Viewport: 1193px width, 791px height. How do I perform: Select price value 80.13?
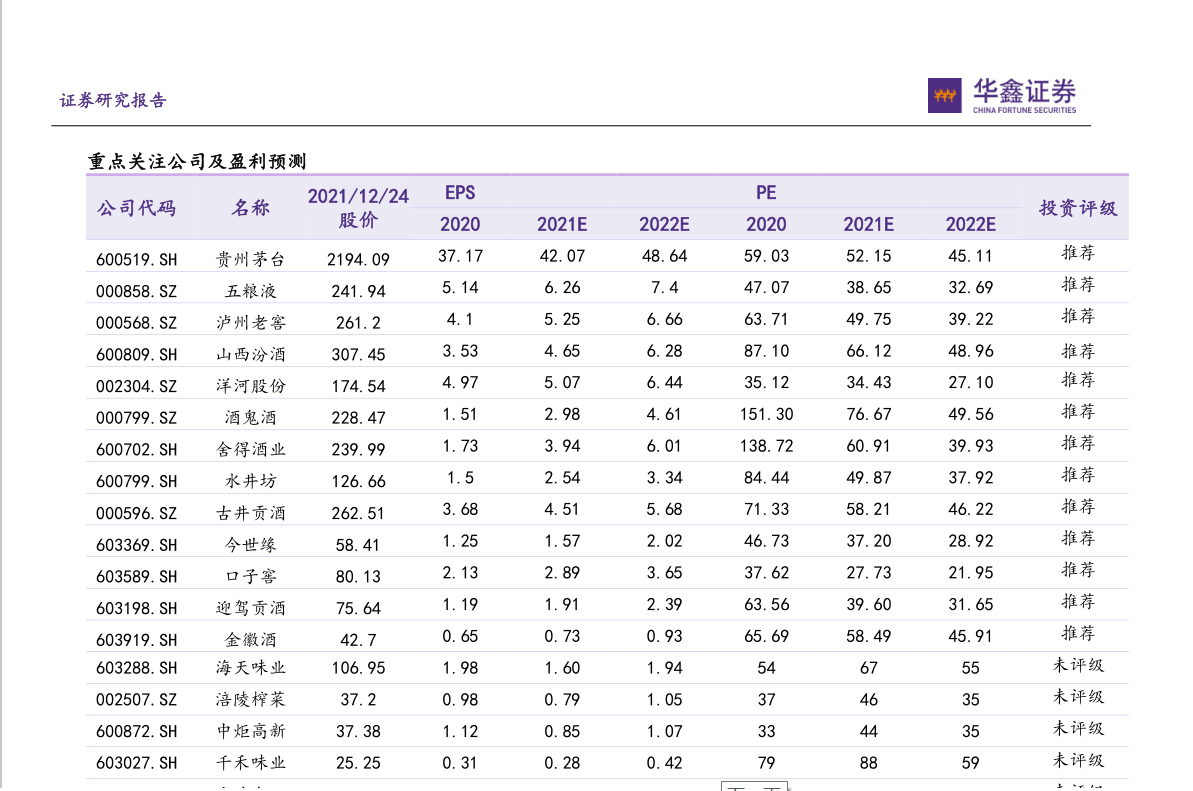pos(358,577)
